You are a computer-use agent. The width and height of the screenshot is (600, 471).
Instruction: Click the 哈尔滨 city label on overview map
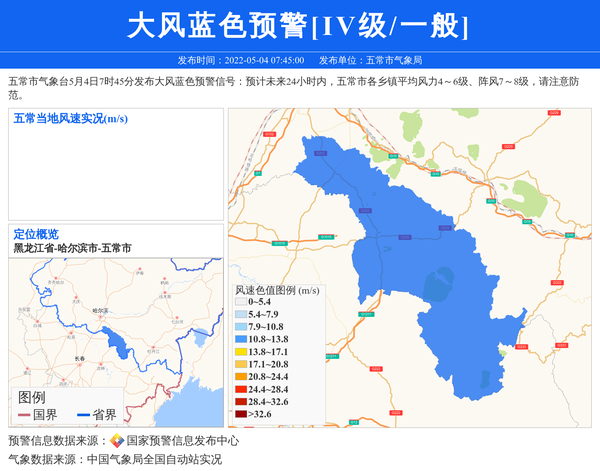(100, 311)
